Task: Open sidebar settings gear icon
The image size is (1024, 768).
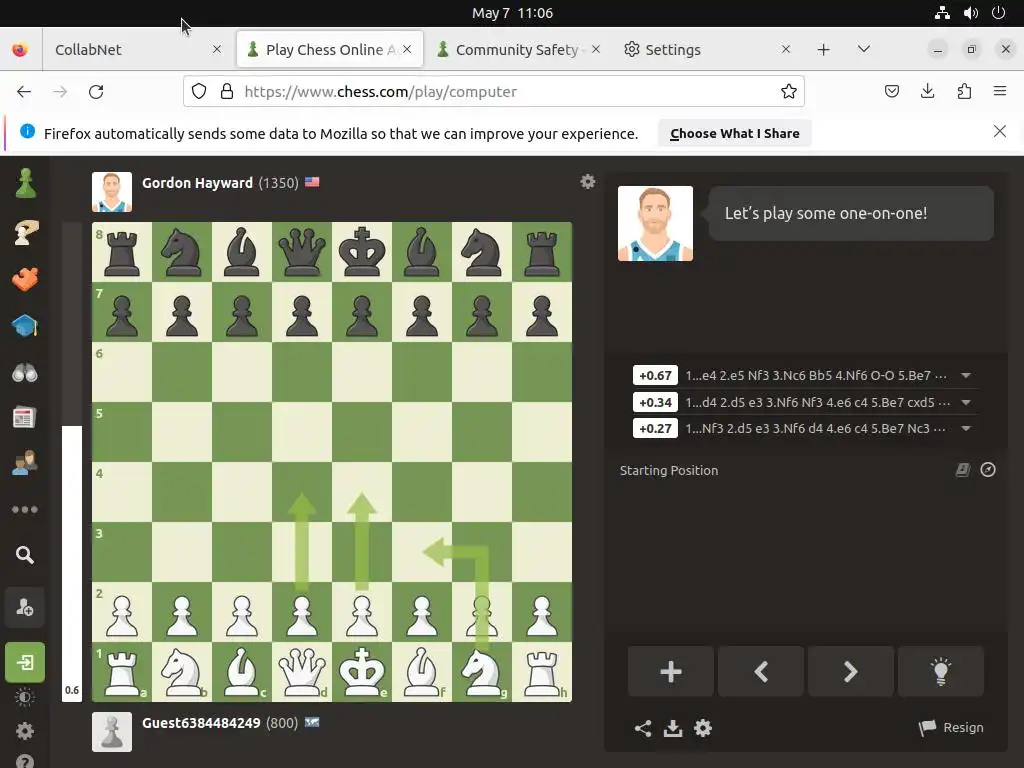Action: tap(25, 731)
